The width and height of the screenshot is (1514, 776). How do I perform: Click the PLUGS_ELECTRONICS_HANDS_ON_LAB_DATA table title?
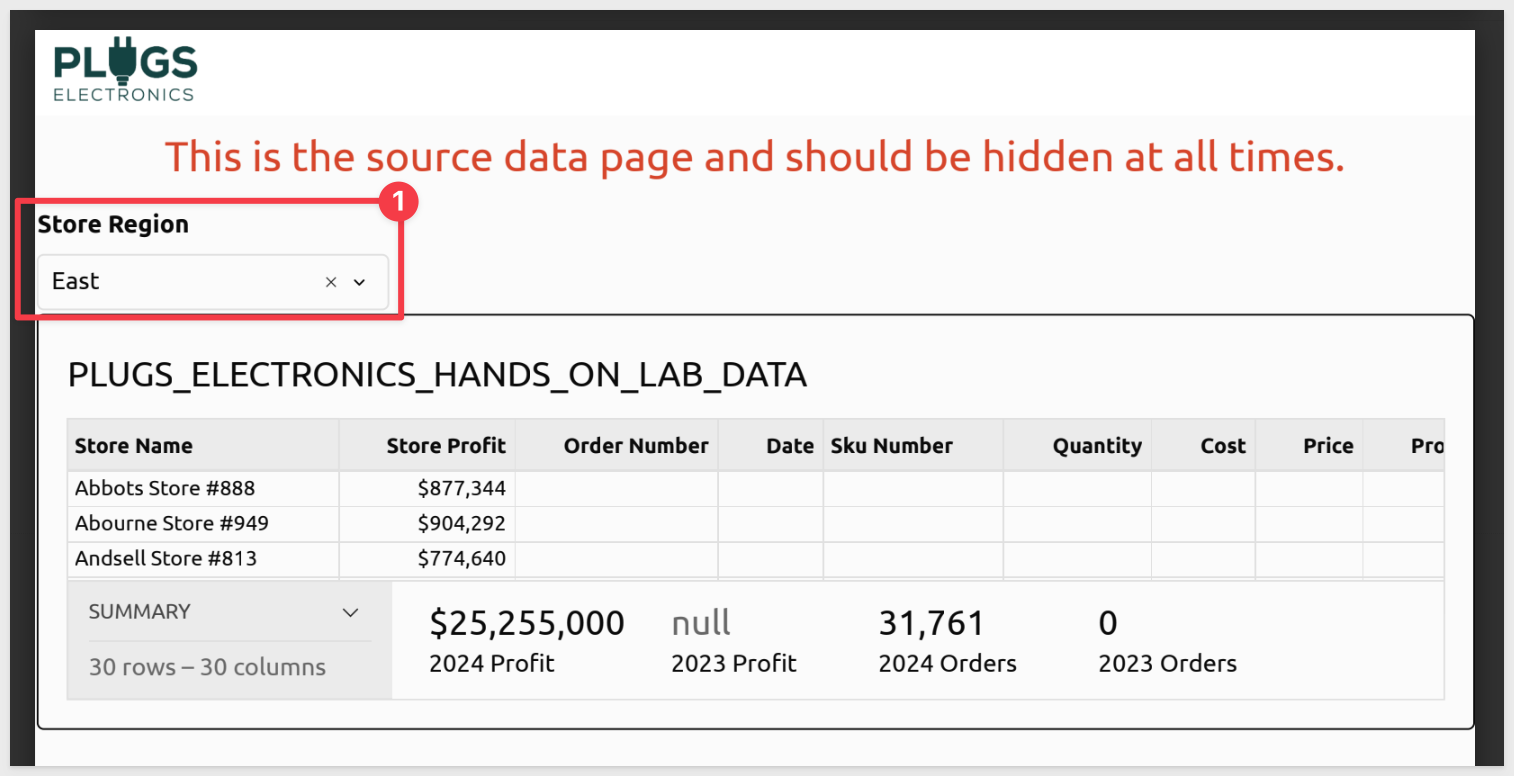pyautogui.click(x=437, y=375)
